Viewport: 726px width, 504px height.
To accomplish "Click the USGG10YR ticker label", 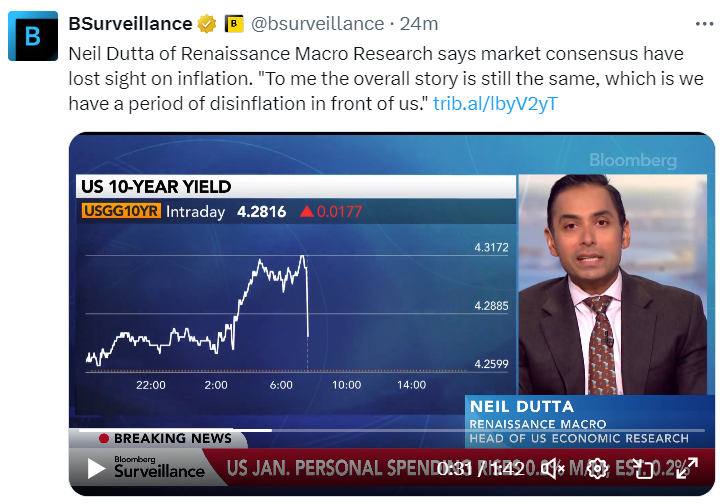I will point(119,212).
